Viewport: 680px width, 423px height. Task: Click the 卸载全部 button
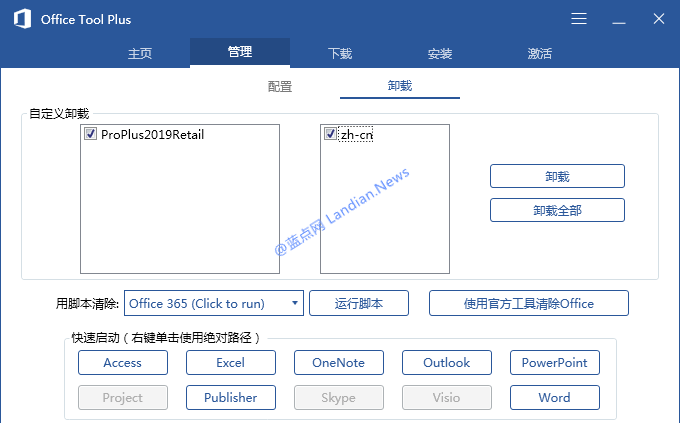coord(557,210)
